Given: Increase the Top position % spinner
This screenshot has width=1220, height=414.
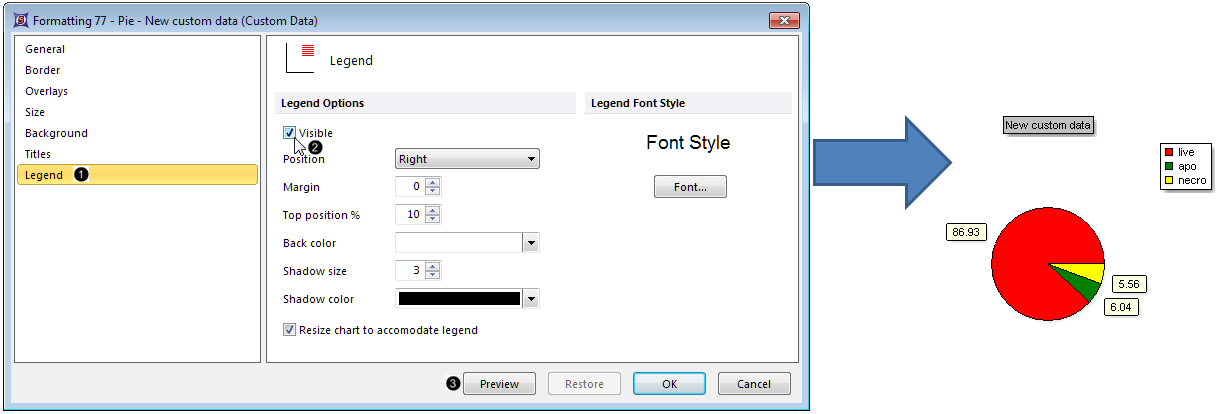Looking at the screenshot, I should click(x=432, y=210).
